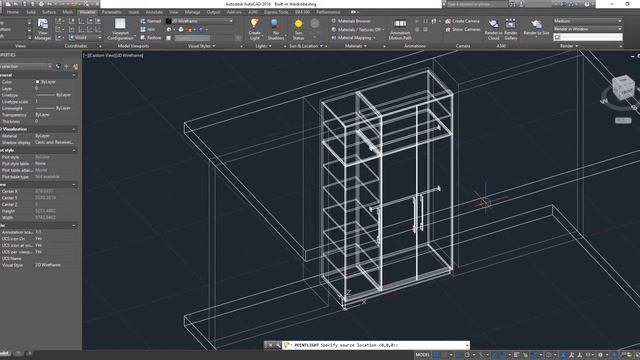Open the 2D Wireframe visual style dropdown

pos(200,21)
